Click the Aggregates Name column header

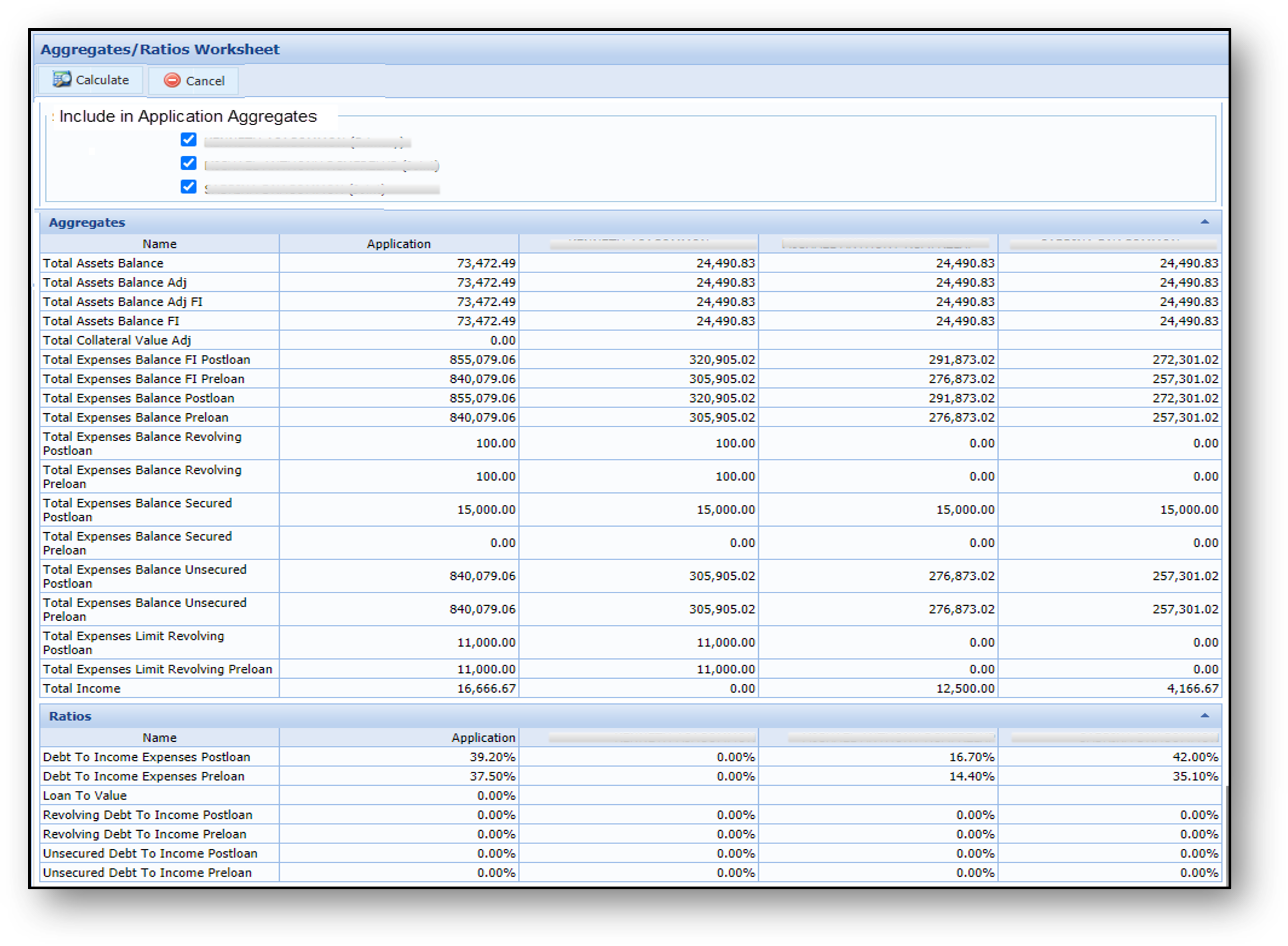159,244
